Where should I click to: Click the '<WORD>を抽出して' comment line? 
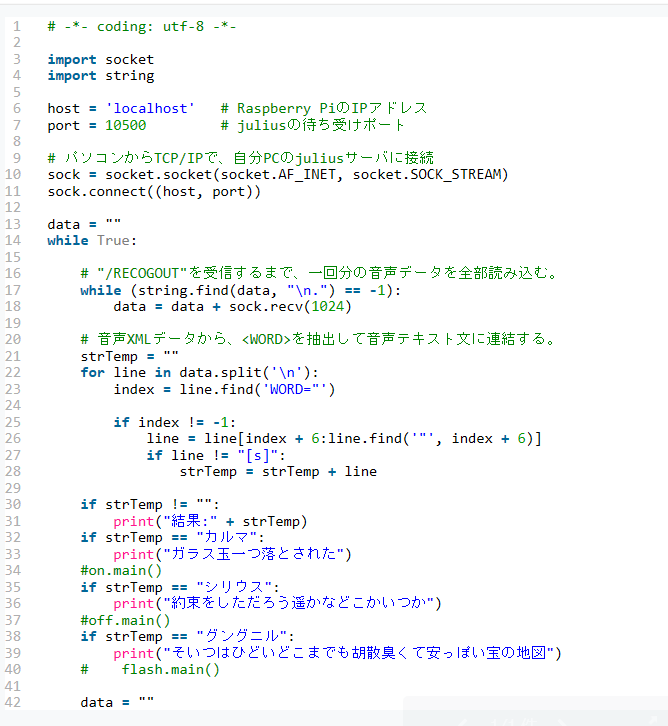[x=318, y=339]
